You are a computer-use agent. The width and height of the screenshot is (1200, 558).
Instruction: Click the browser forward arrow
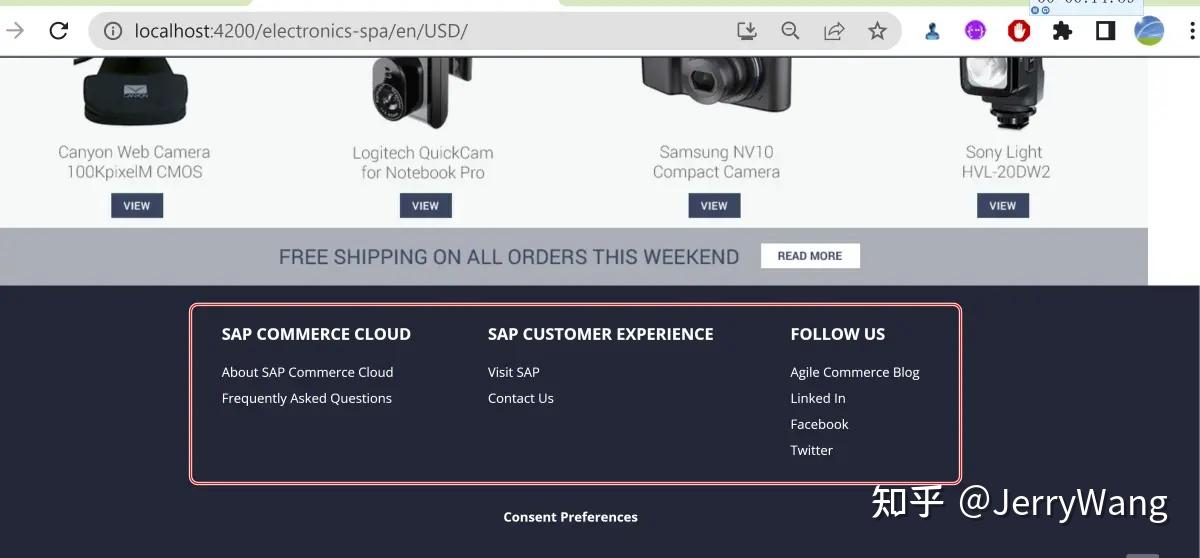(x=15, y=31)
